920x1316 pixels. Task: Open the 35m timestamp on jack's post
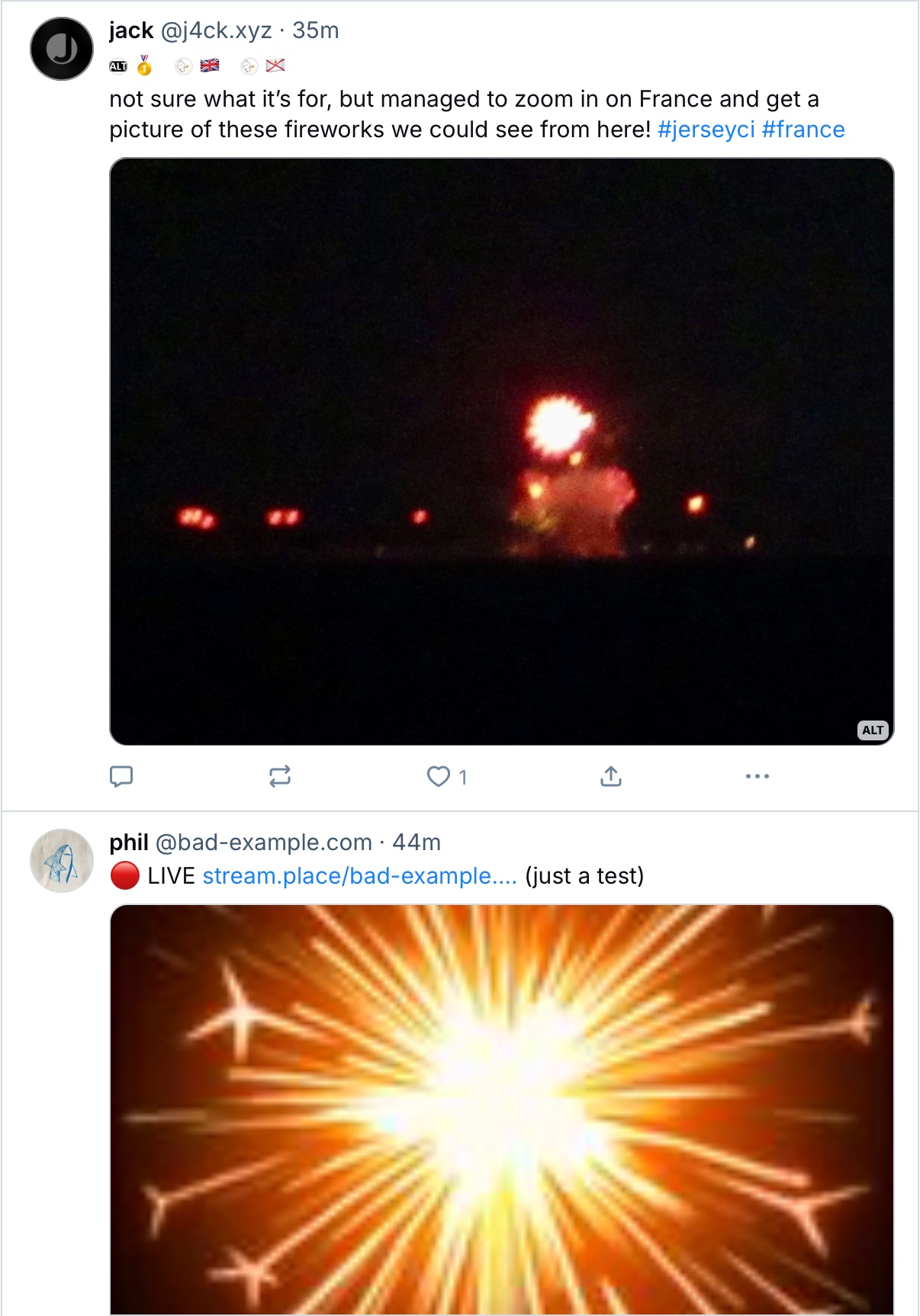coord(316,30)
